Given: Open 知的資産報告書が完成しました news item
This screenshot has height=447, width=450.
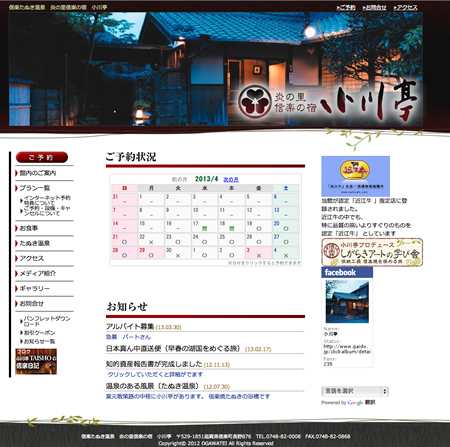Looking at the screenshot, I should pos(154,364).
